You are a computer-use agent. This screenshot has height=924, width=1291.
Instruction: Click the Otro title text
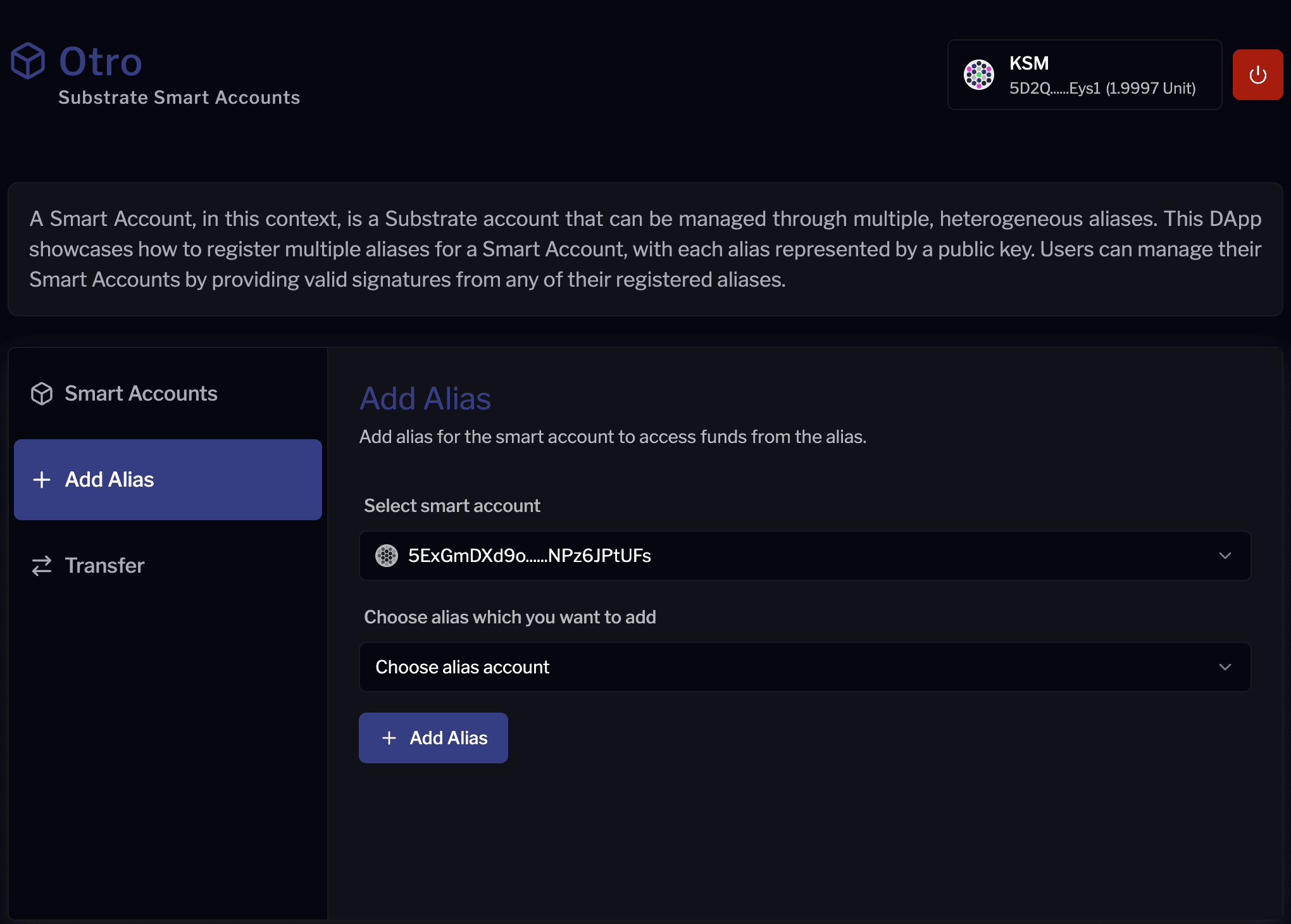[101, 62]
